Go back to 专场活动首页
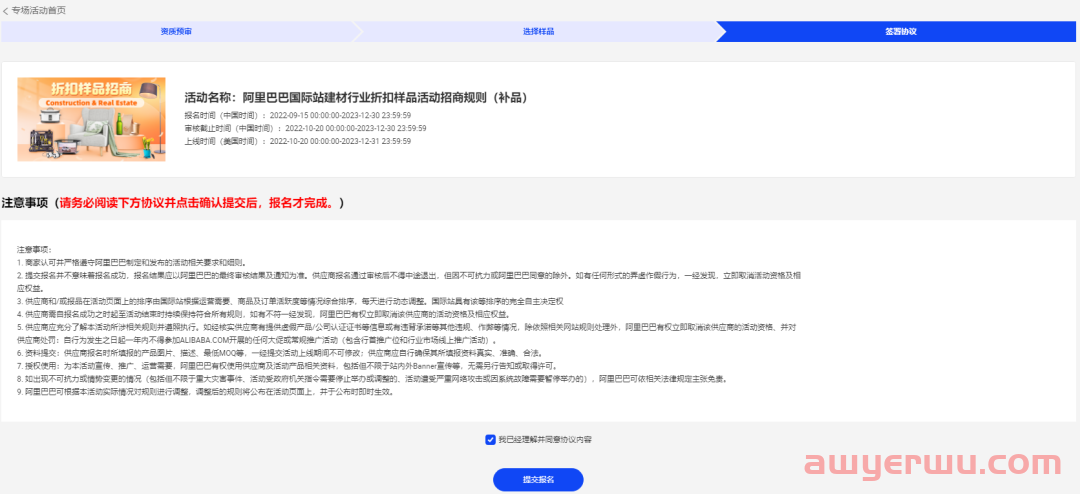Viewport: 1080px width, 494px height. [x=39, y=11]
